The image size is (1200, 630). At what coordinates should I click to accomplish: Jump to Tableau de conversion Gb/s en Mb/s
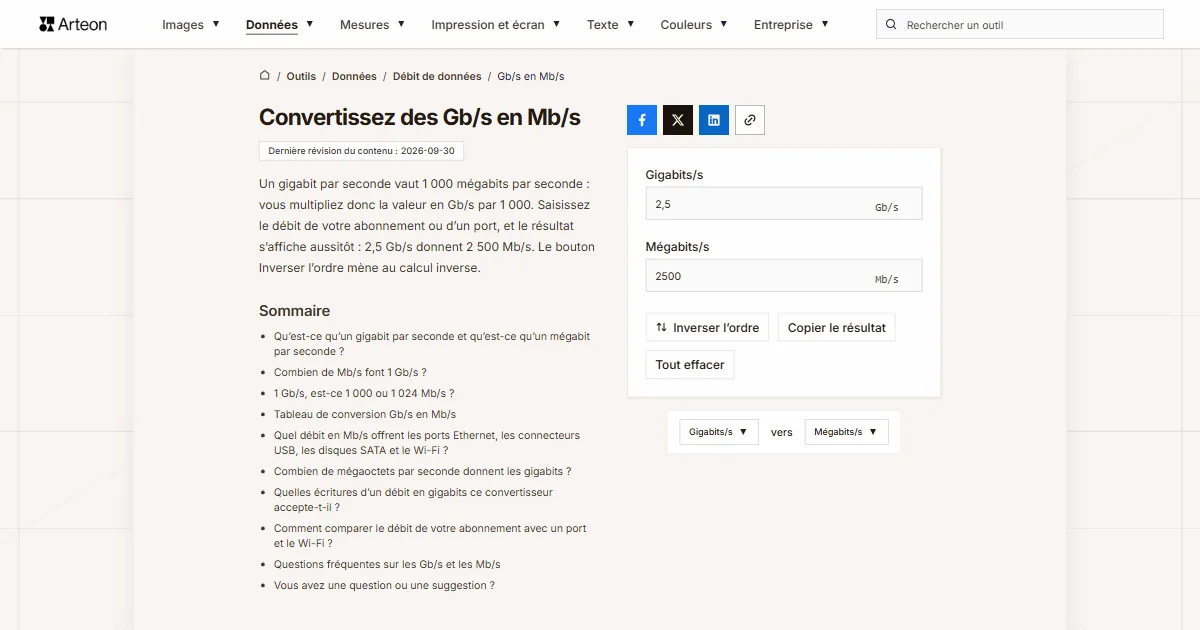point(365,414)
